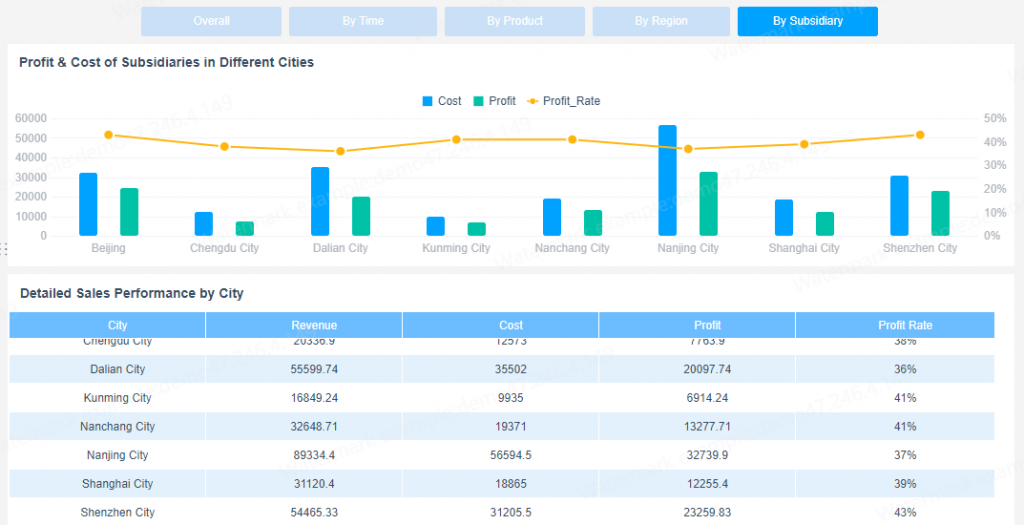The image size is (1024, 525).
Task: Select Shenzhen City profit bar
Action: [940, 214]
